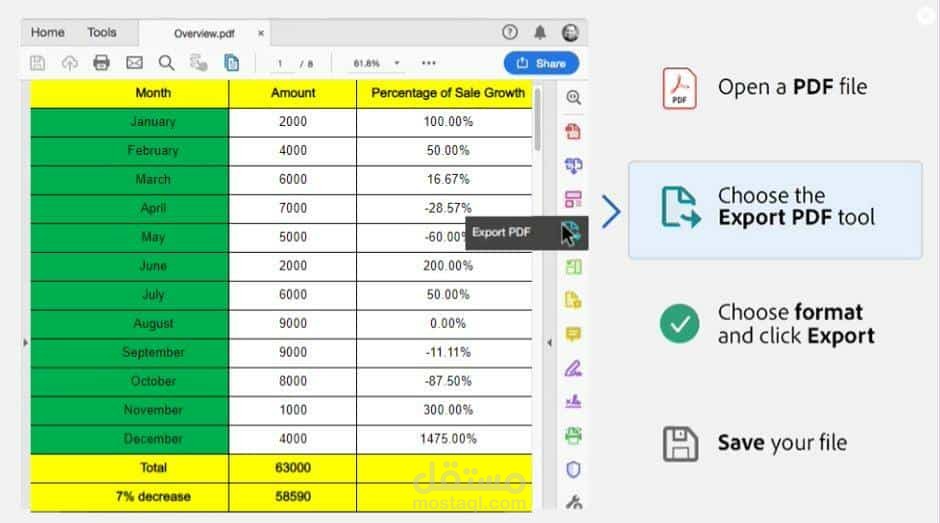Print the document using printer icon
Screen dimensions: 940x523
(101, 63)
